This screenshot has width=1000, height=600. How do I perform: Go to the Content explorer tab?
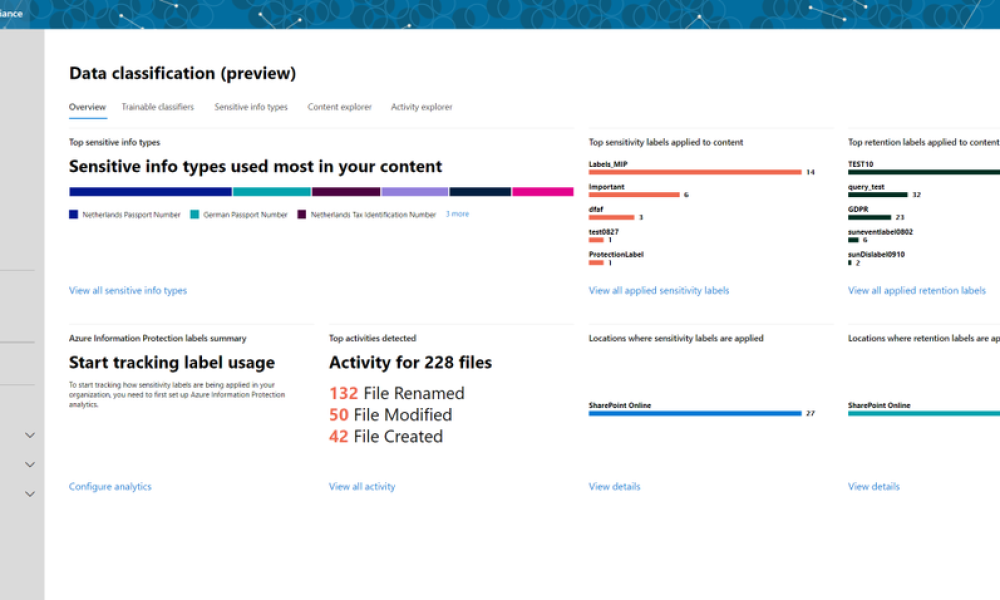click(x=339, y=107)
